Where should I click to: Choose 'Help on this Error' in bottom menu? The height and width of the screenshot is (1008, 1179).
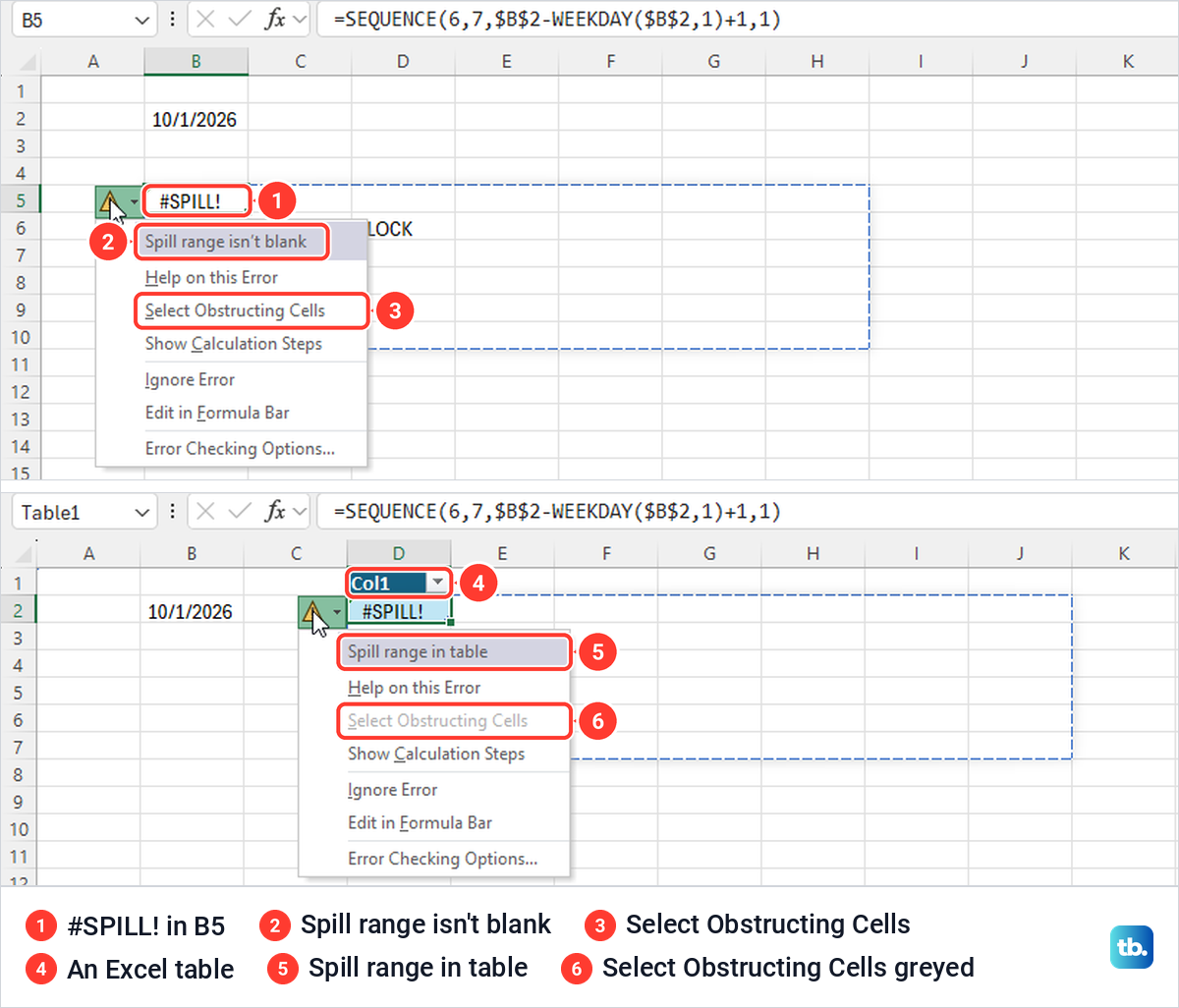coord(433,688)
